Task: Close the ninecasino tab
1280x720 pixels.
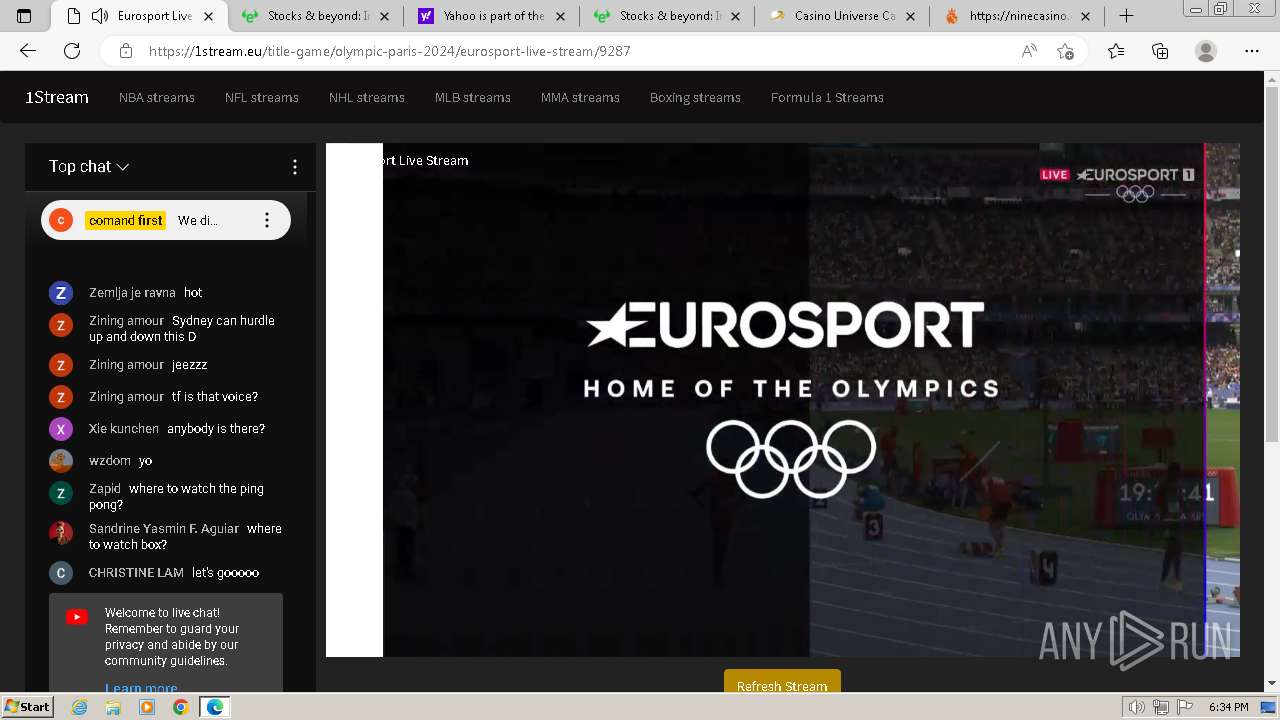Action: click(1086, 16)
